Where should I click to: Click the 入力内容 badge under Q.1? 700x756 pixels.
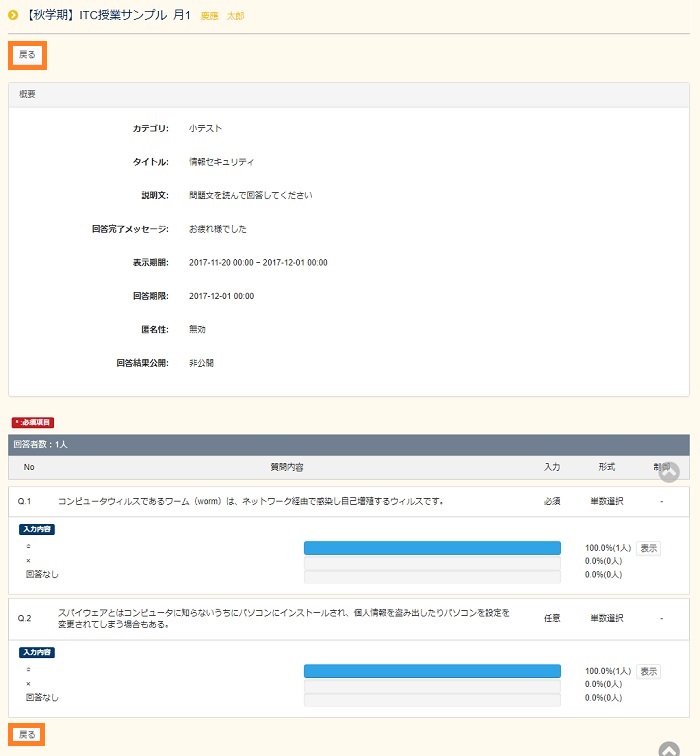(x=36, y=529)
